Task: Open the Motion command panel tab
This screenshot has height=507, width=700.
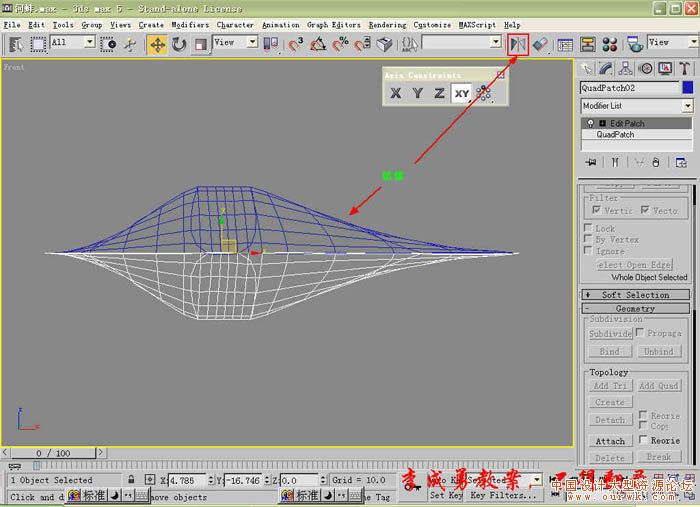Action: click(645, 68)
